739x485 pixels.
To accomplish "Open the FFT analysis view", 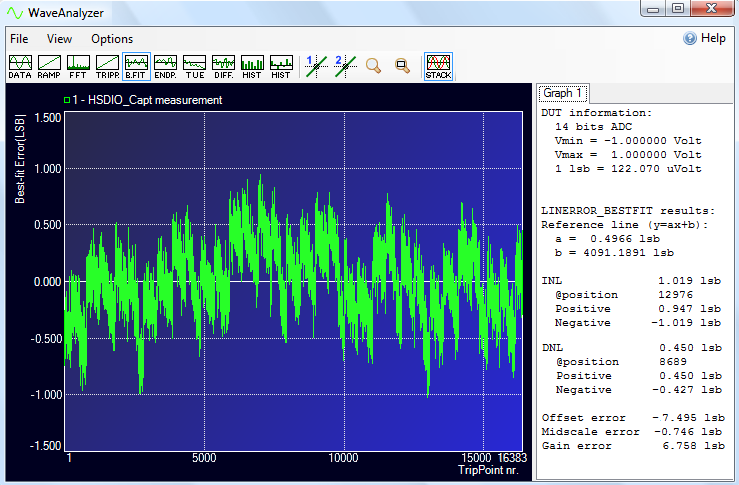I will pos(77,67).
